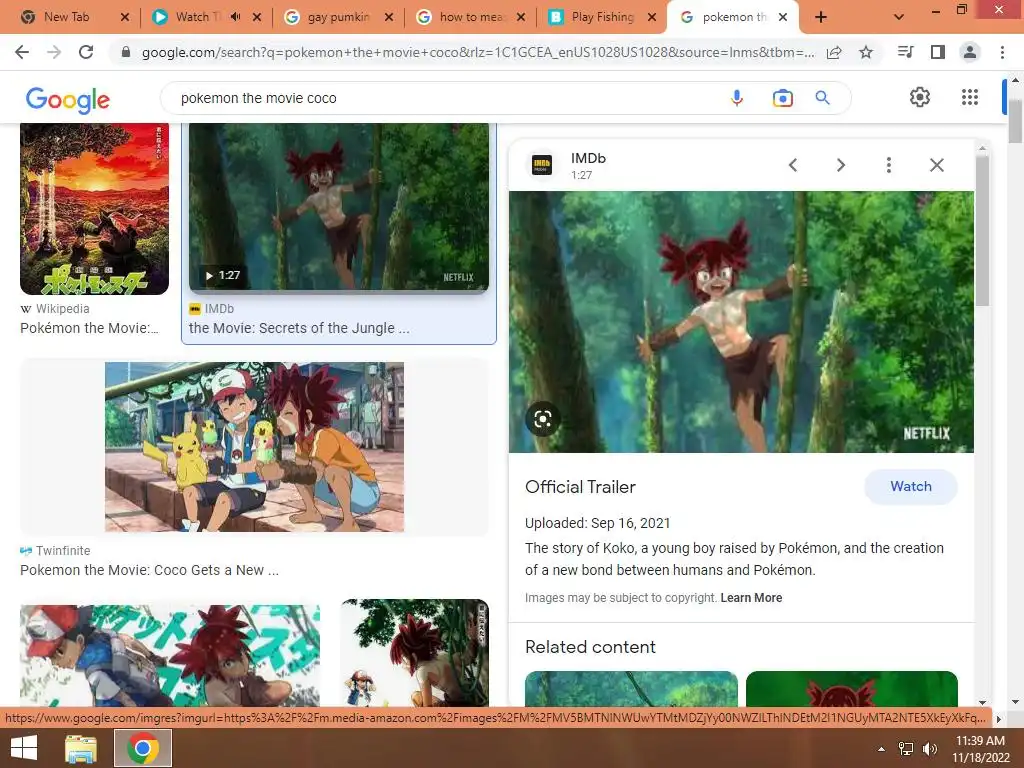Switch to New Tab tab
The width and height of the screenshot is (1024, 768).
point(67,17)
